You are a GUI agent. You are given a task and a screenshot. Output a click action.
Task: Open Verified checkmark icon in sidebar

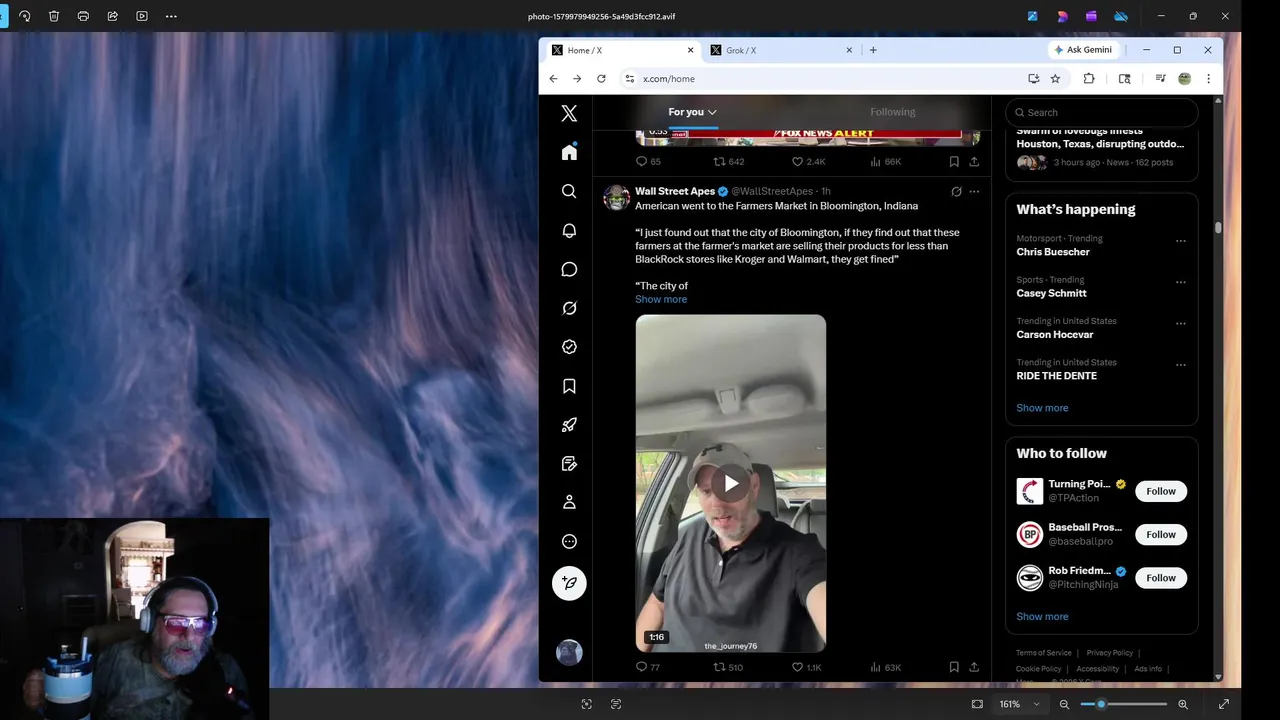click(x=569, y=347)
